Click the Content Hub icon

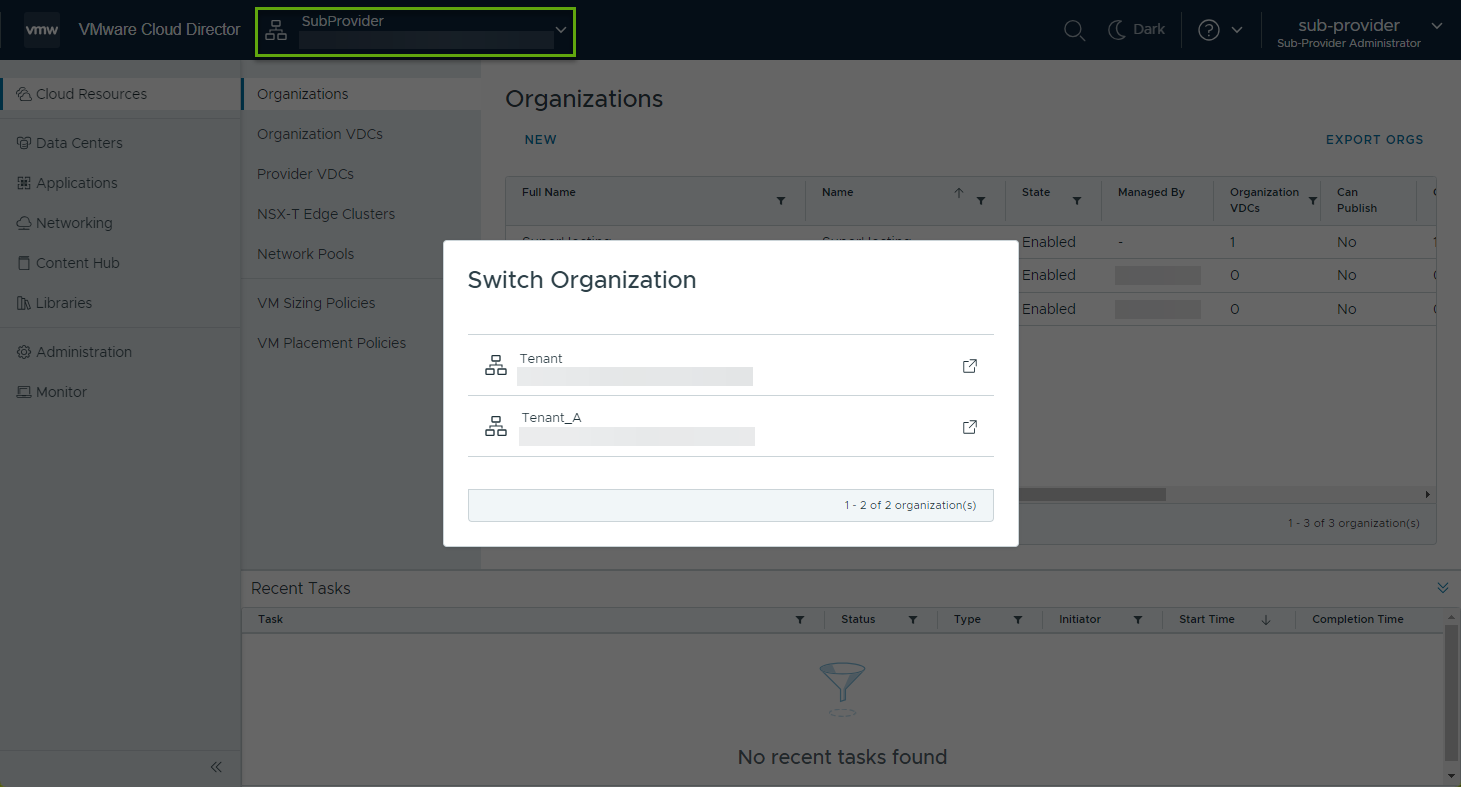click(x=24, y=263)
